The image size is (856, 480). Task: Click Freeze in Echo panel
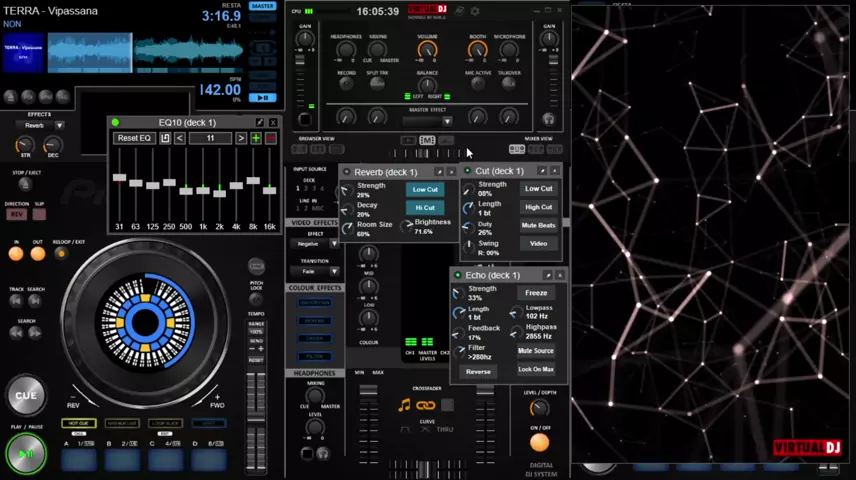(536, 293)
